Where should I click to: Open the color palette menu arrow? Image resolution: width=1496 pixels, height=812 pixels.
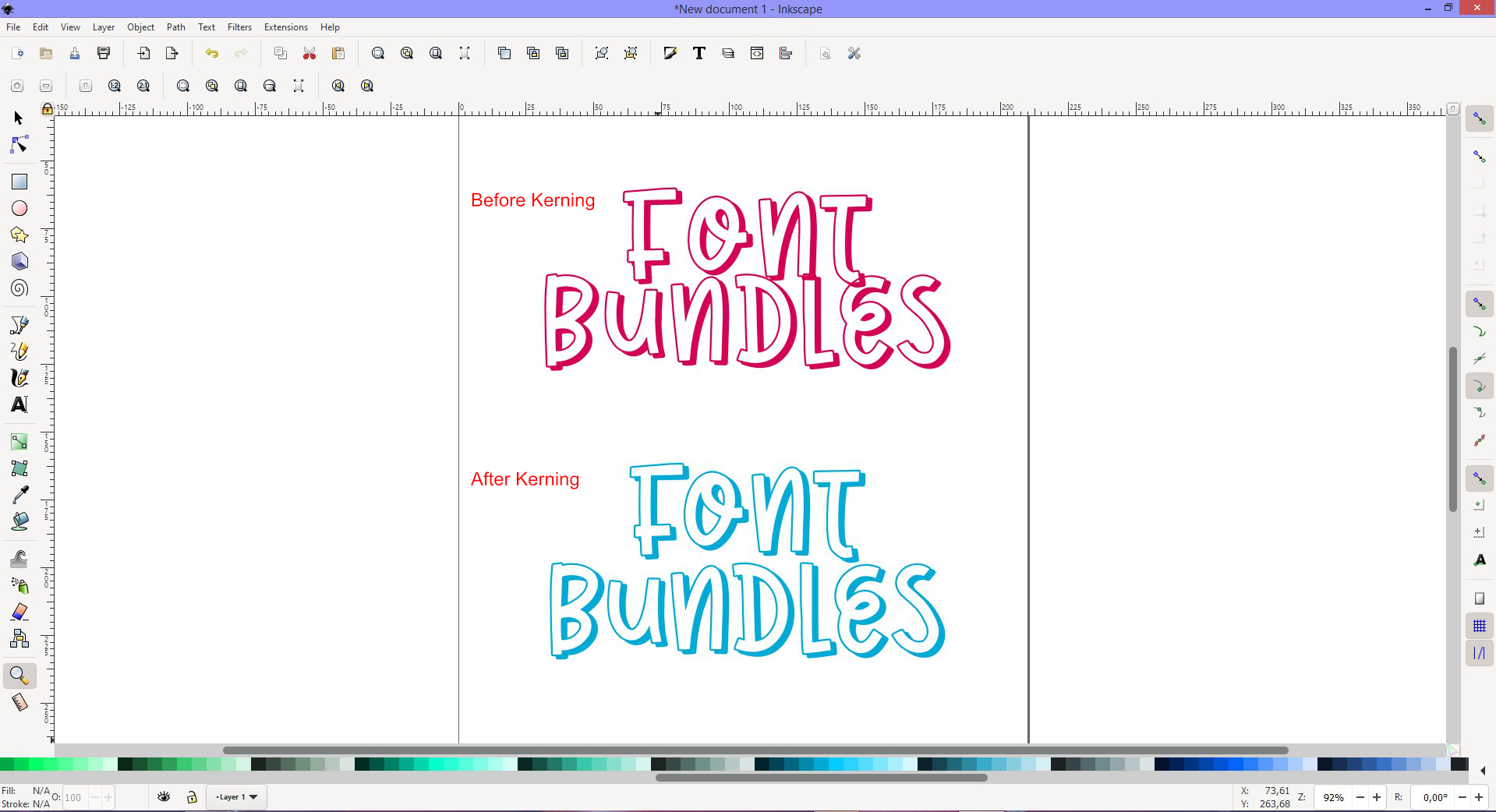pyautogui.click(x=1482, y=771)
